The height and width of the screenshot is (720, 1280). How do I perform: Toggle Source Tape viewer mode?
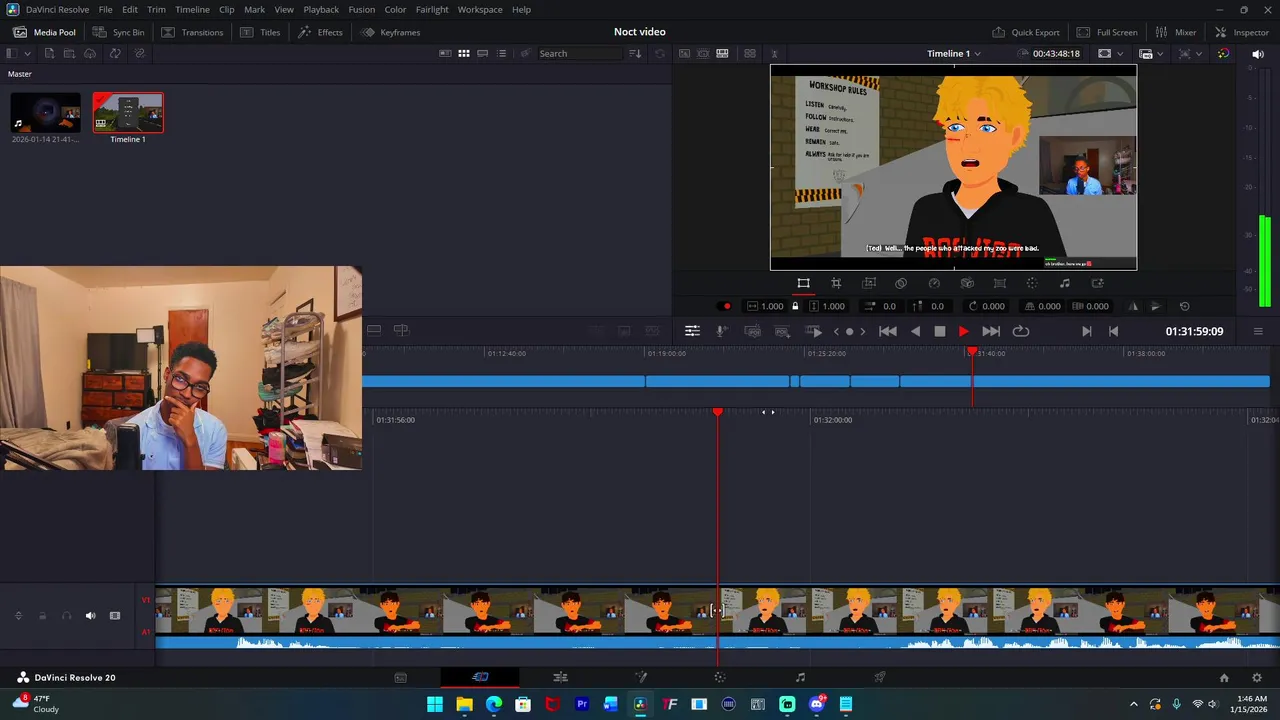[703, 53]
